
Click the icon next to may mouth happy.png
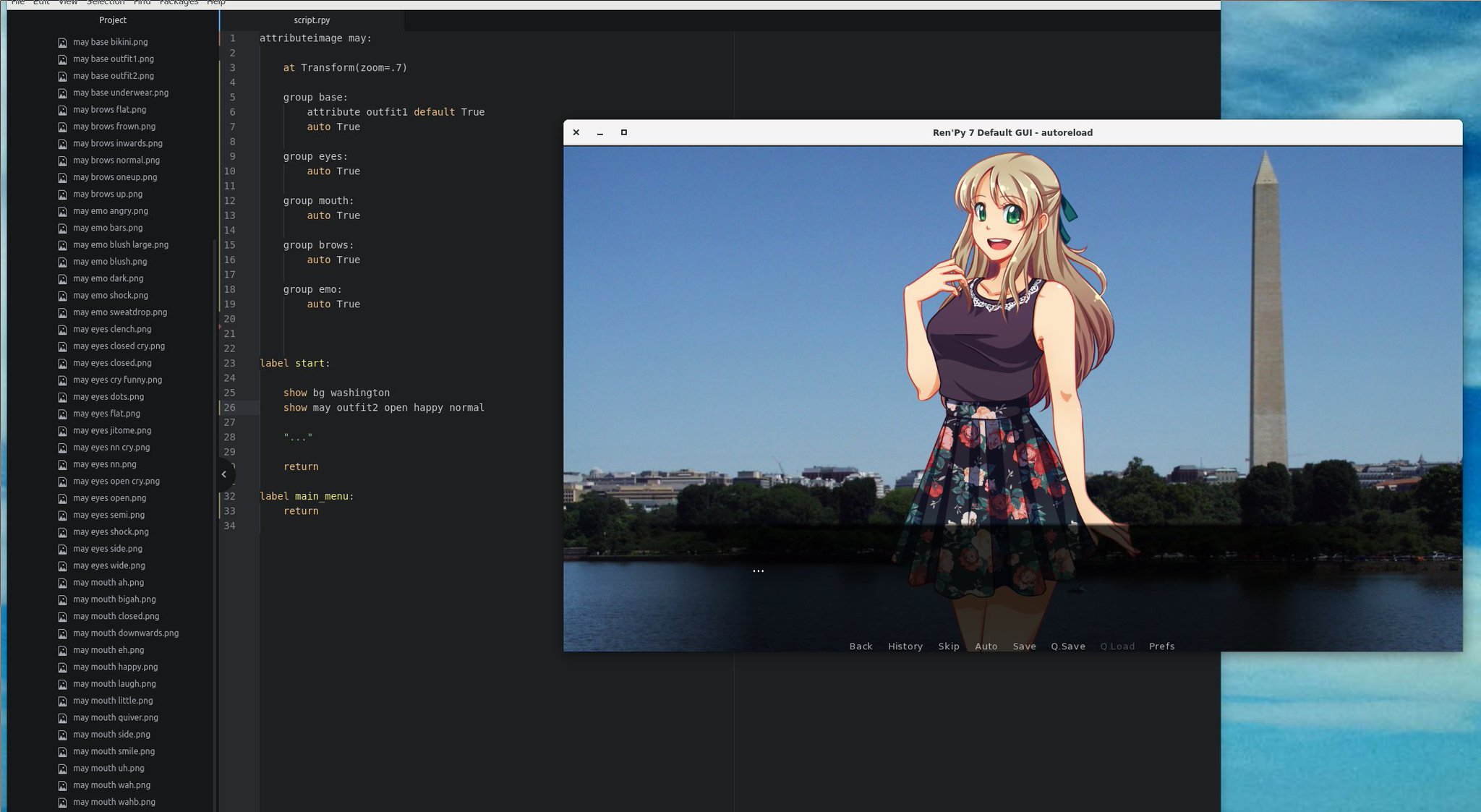click(x=63, y=667)
